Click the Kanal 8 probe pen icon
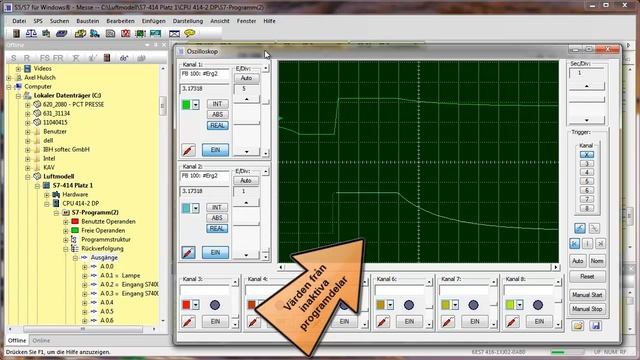 [512, 322]
